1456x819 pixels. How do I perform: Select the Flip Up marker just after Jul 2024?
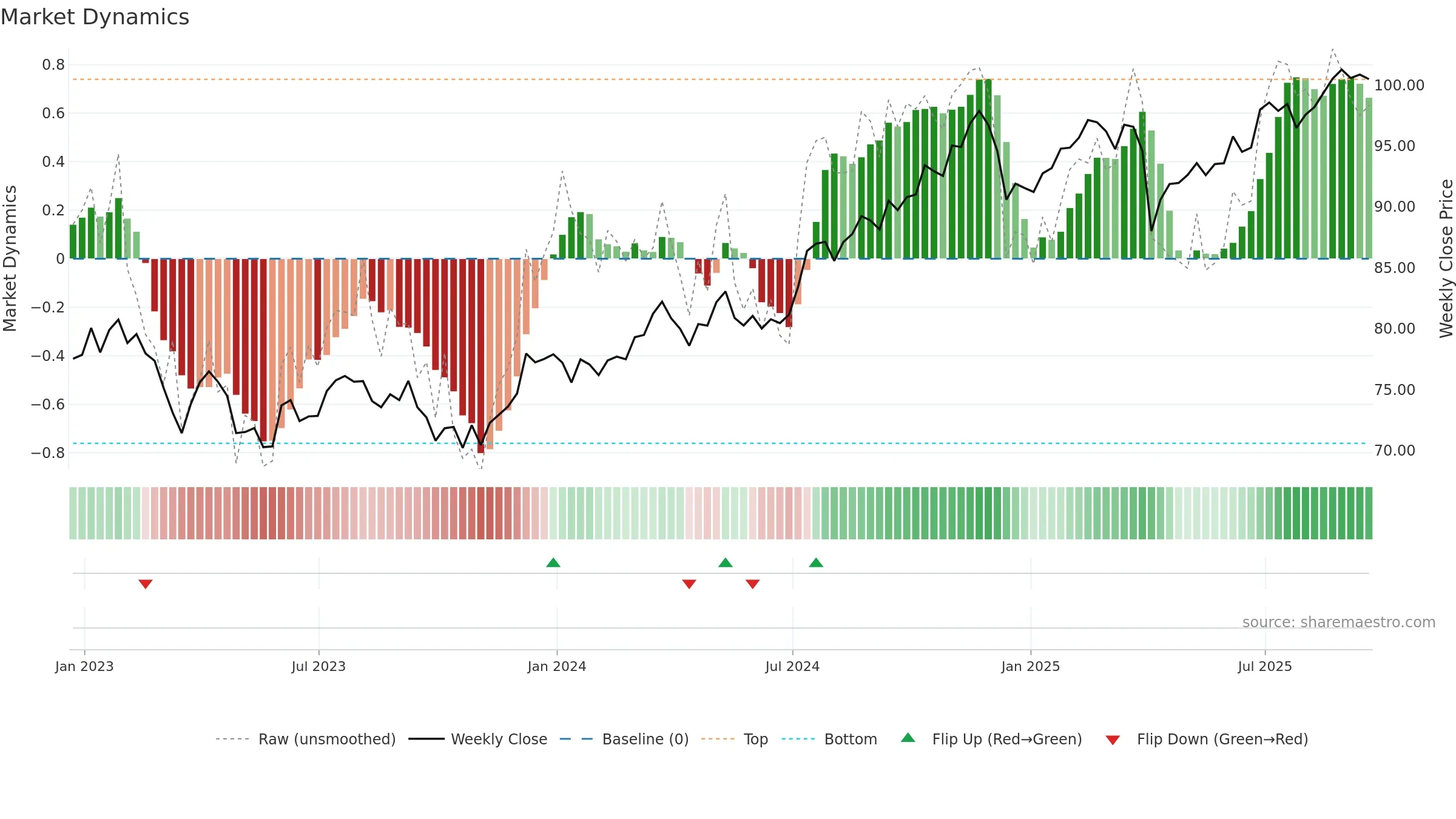click(x=816, y=562)
